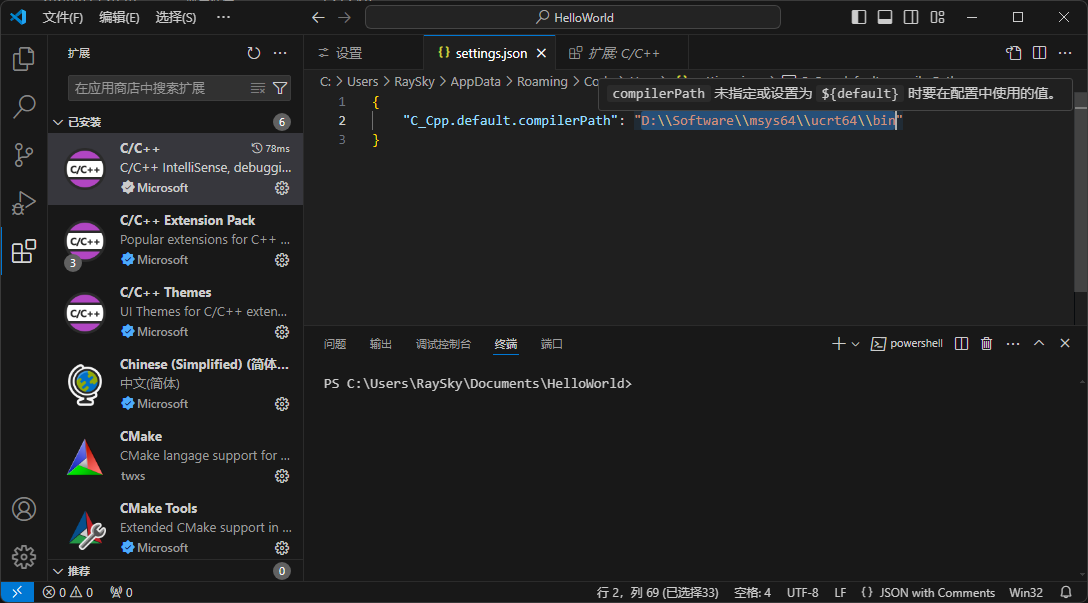Toggle the bottom panel visibility
This screenshot has height=603, width=1088.
[885, 17]
